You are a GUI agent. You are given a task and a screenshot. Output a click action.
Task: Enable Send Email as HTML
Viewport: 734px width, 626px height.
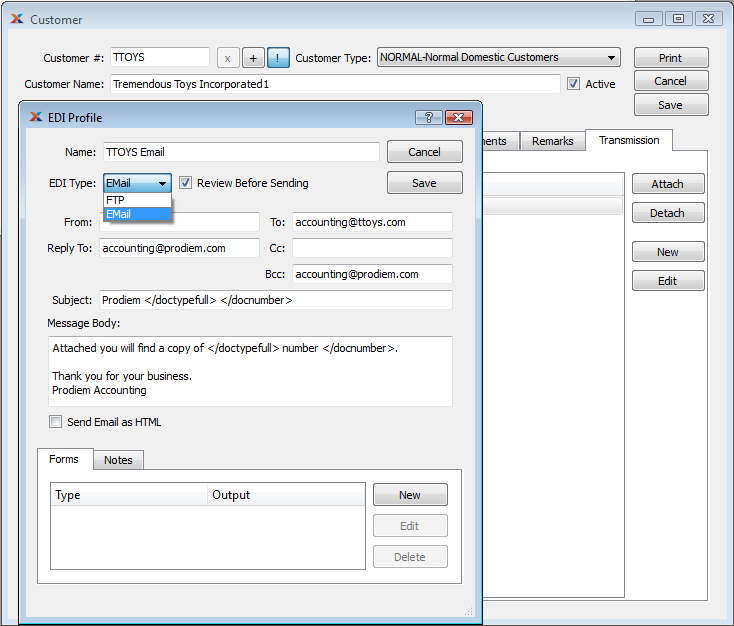click(x=56, y=422)
